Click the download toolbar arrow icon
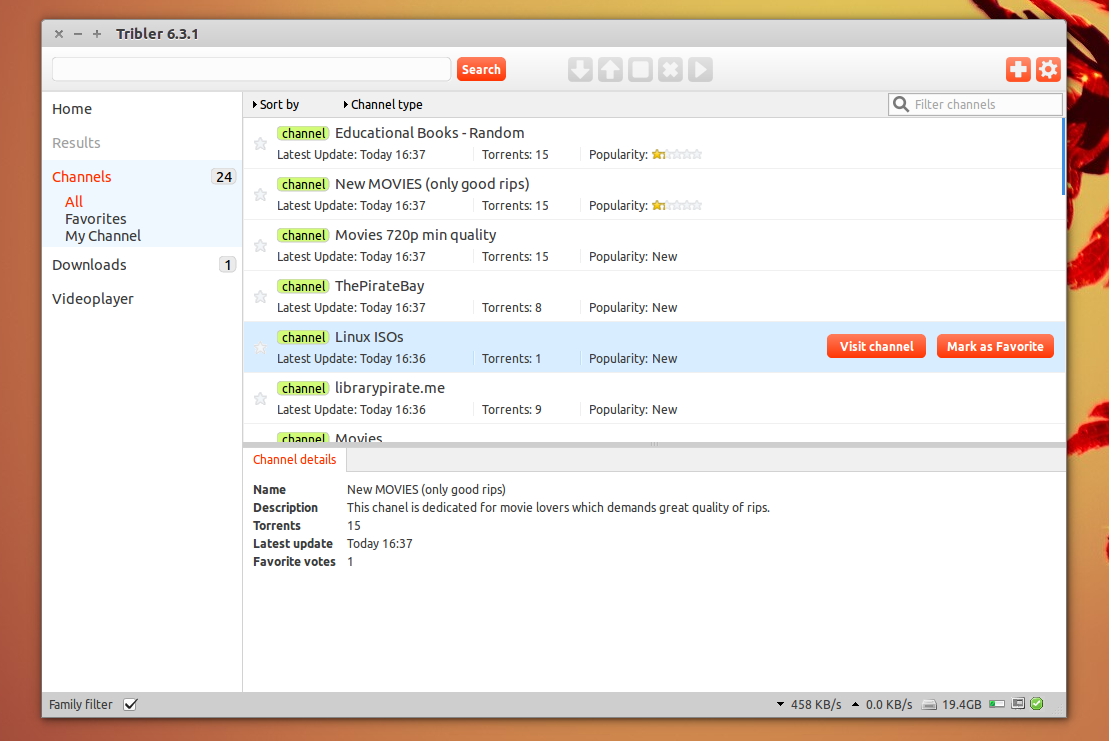This screenshot has height=741, width=1109. tap(580, 69)
